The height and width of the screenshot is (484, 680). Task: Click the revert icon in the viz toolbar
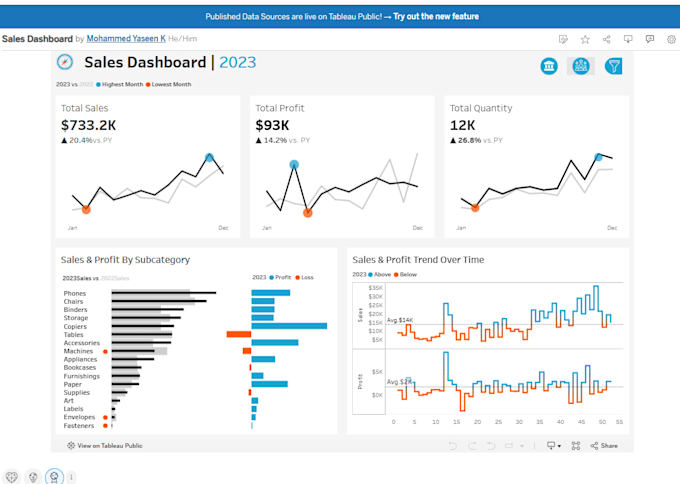(490, 446)
